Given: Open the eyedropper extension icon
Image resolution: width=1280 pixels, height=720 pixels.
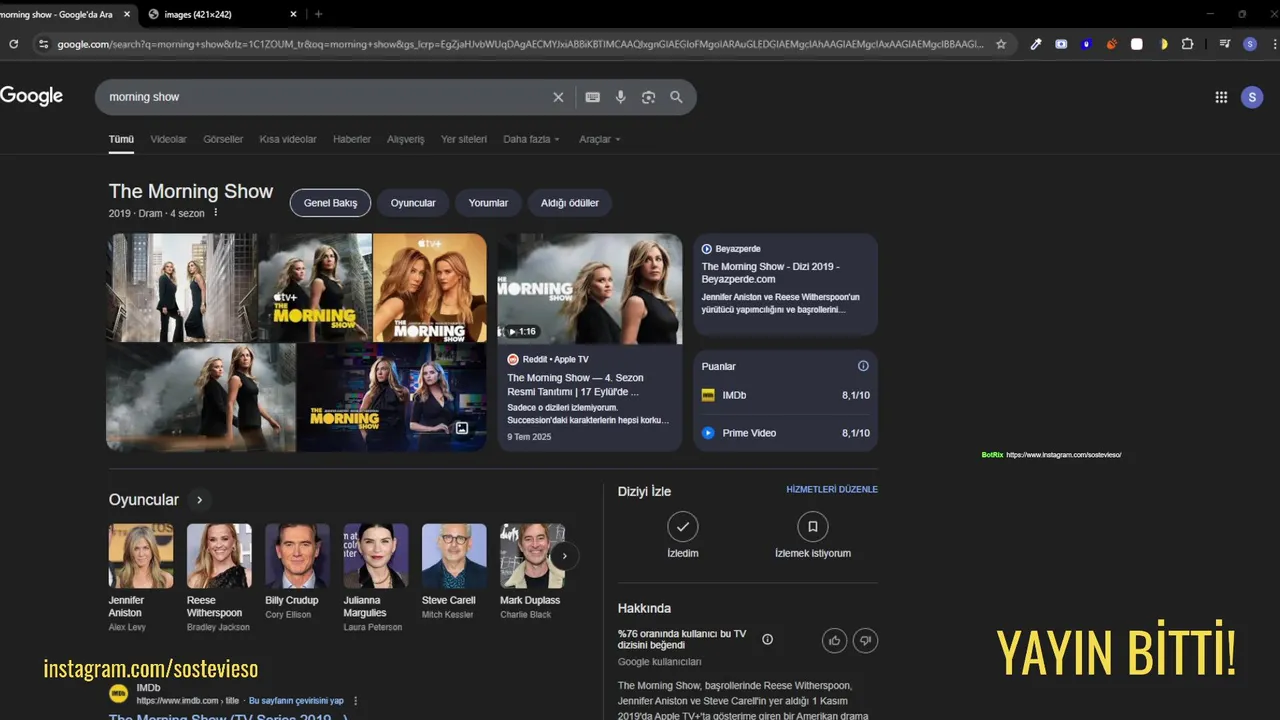Looking at the screenshot, I should click(x=1036, y=44).
